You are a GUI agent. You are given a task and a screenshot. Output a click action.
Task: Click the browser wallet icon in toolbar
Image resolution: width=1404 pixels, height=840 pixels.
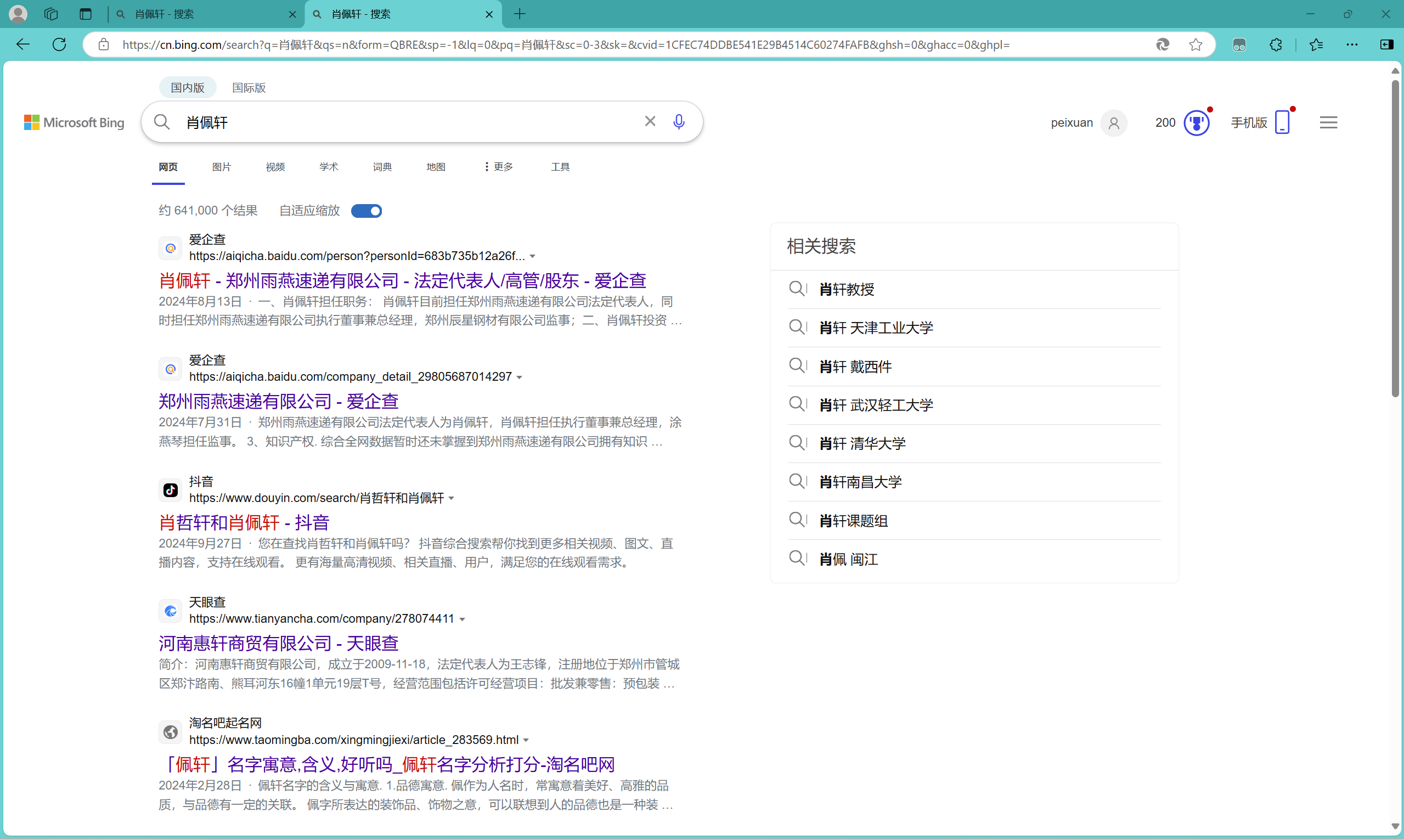coord(1239,44)
